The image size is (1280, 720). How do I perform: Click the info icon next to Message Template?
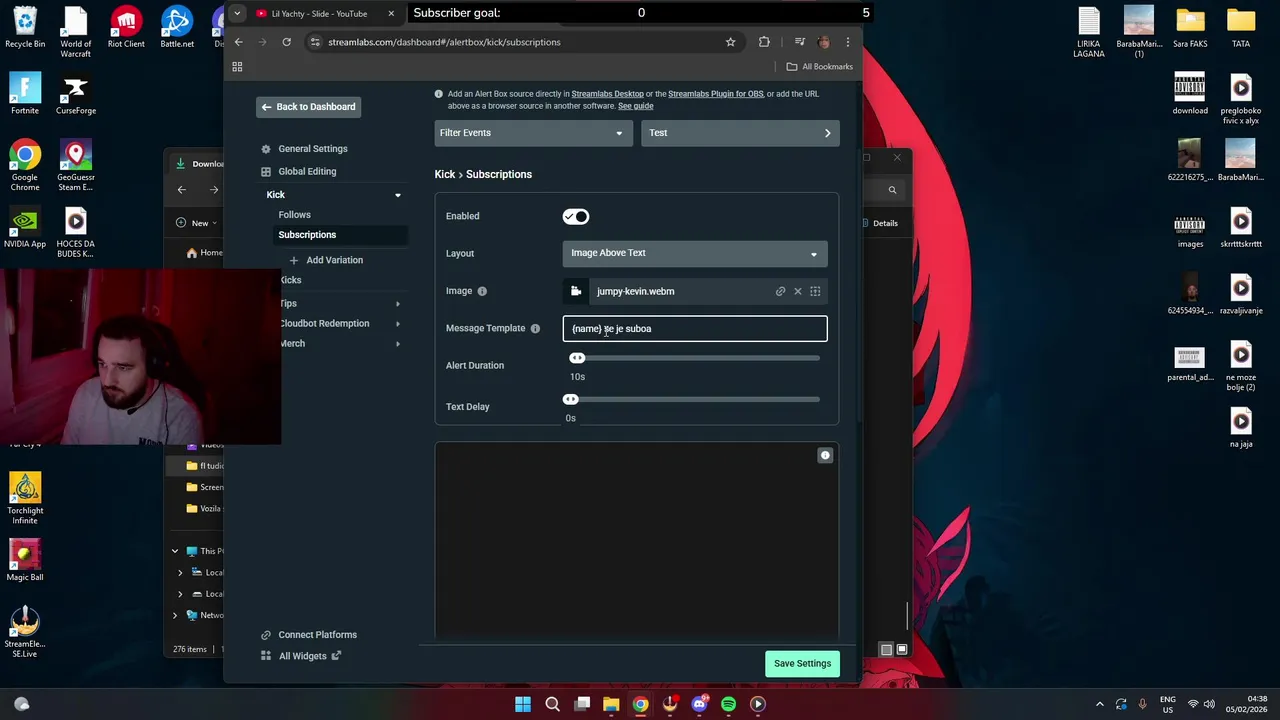(x=535, y=328)
